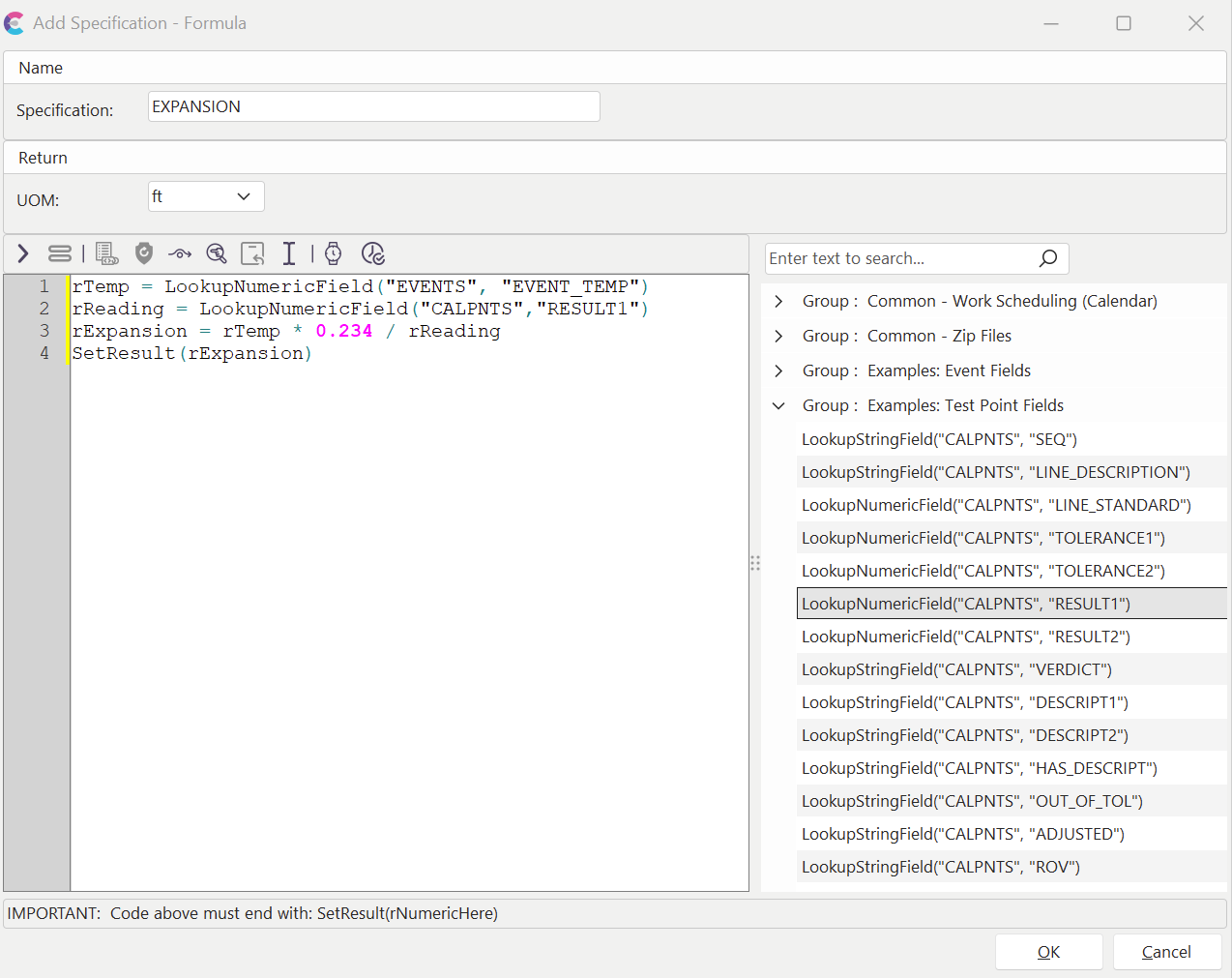Click the wristwatch icon in toolbar
The width and height of the screenshot is (1232, 978).
coord(333,253)
